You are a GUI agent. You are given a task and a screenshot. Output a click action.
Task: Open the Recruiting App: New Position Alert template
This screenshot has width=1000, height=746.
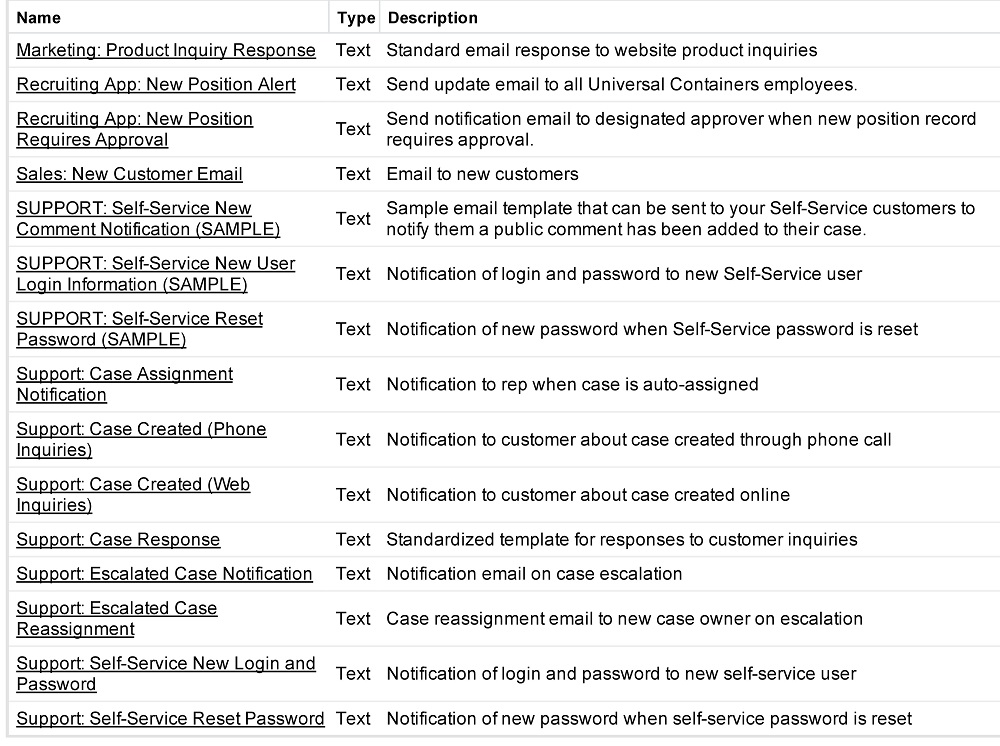click(x=155, y=84)
